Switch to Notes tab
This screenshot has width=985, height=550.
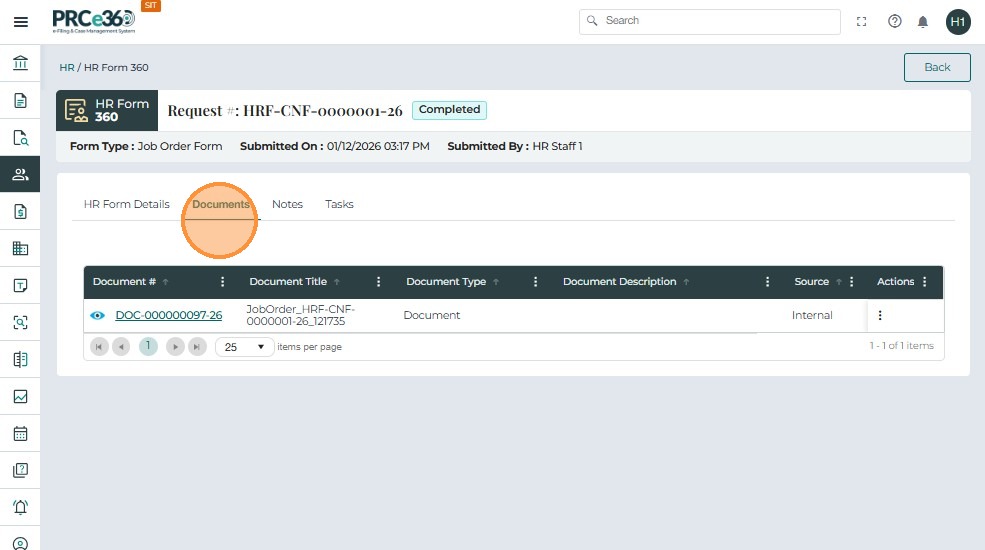[x=287, y=204]
